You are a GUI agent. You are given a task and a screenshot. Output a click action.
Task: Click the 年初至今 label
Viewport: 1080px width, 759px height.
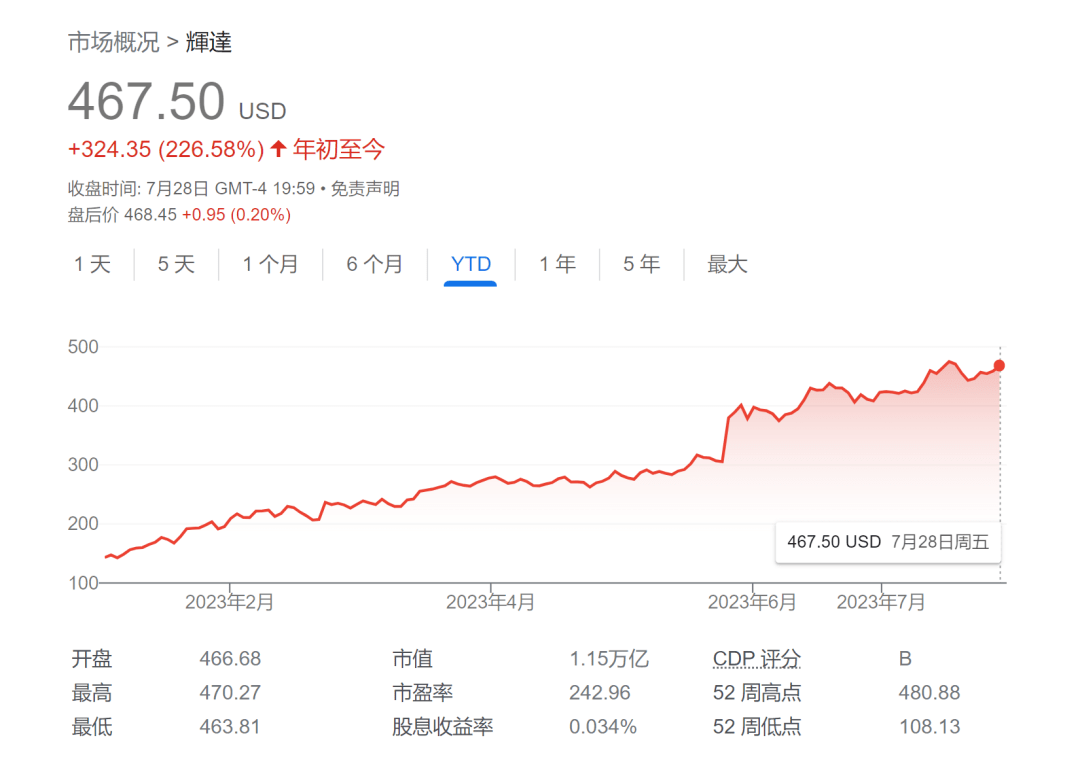[x=338, y=149]
